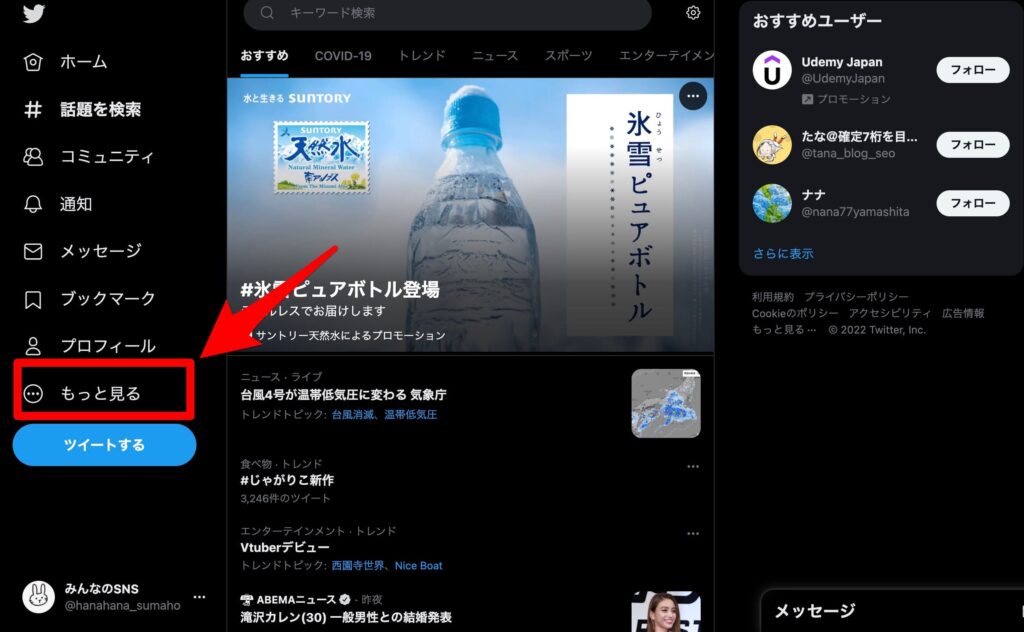Select the おすすめ tab
1024x632 pixels.
[x=264, y=55]
